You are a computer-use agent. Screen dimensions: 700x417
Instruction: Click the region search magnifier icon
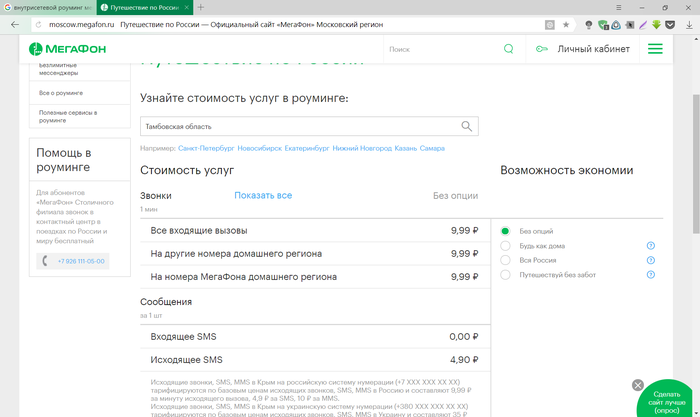click(466, 127)
